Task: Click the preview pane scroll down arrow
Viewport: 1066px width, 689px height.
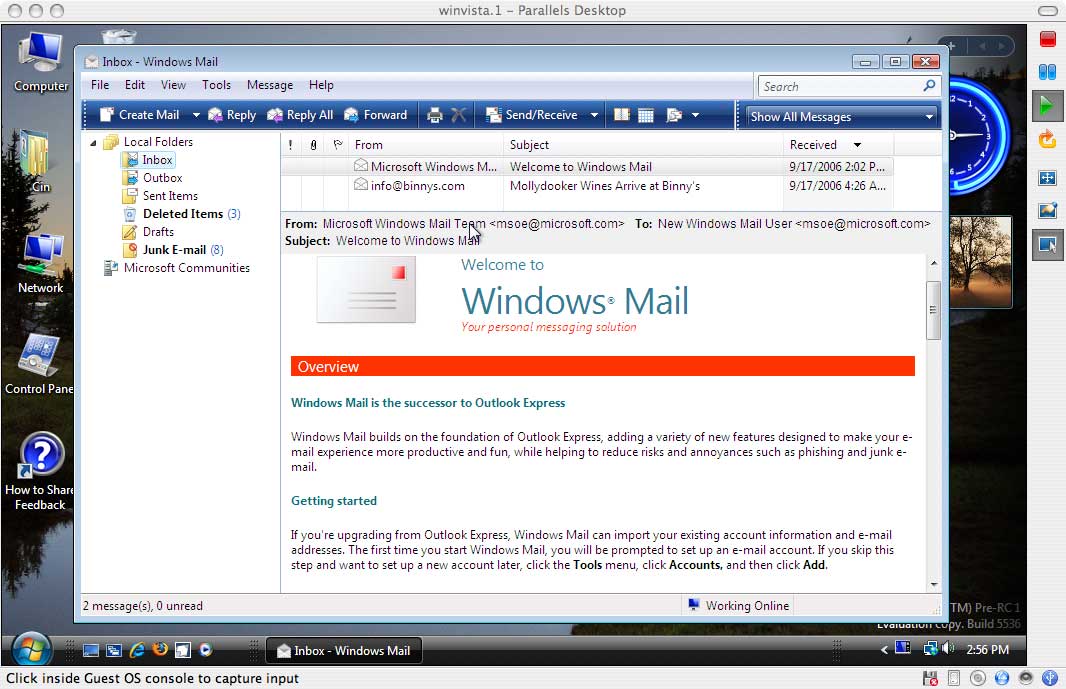Action: (x=934, y=584)
